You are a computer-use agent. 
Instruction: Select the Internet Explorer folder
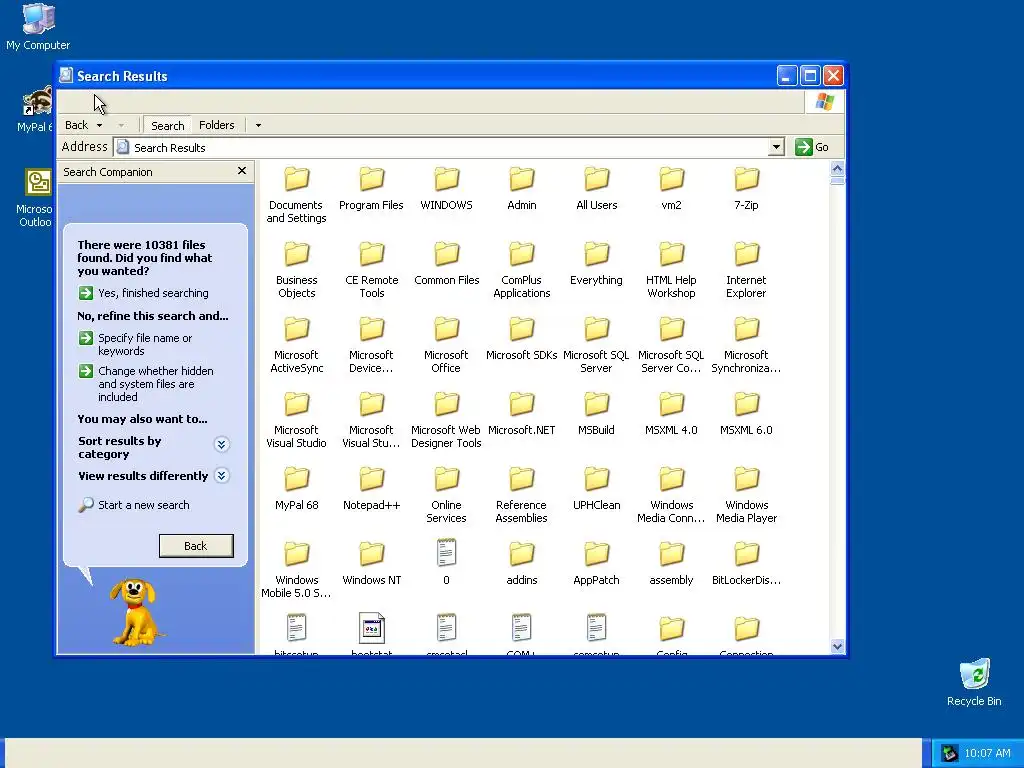point(746,270)
